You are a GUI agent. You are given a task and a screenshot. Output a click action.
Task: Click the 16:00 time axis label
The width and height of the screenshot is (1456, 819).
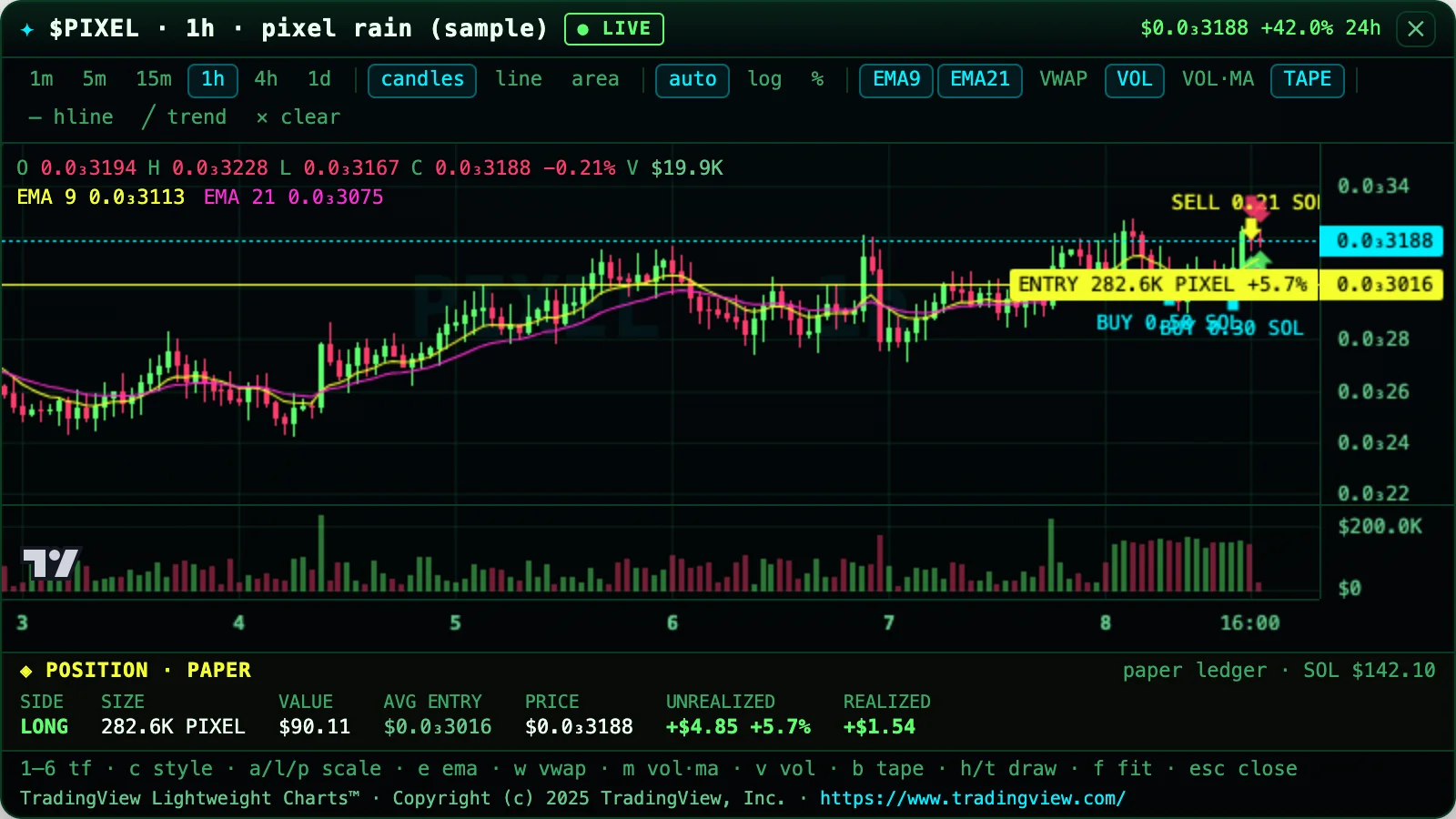click(x=1249, y=623)
